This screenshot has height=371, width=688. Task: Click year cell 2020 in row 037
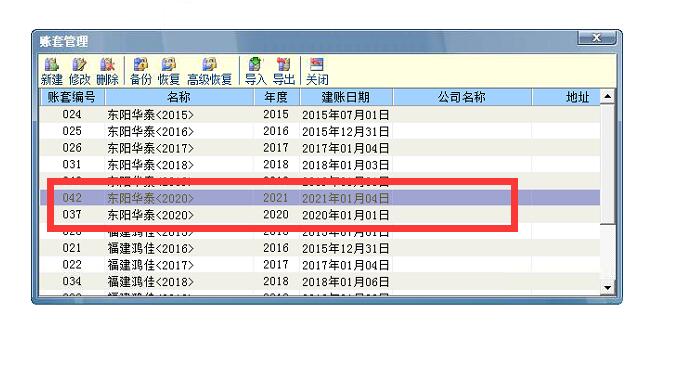276,214
